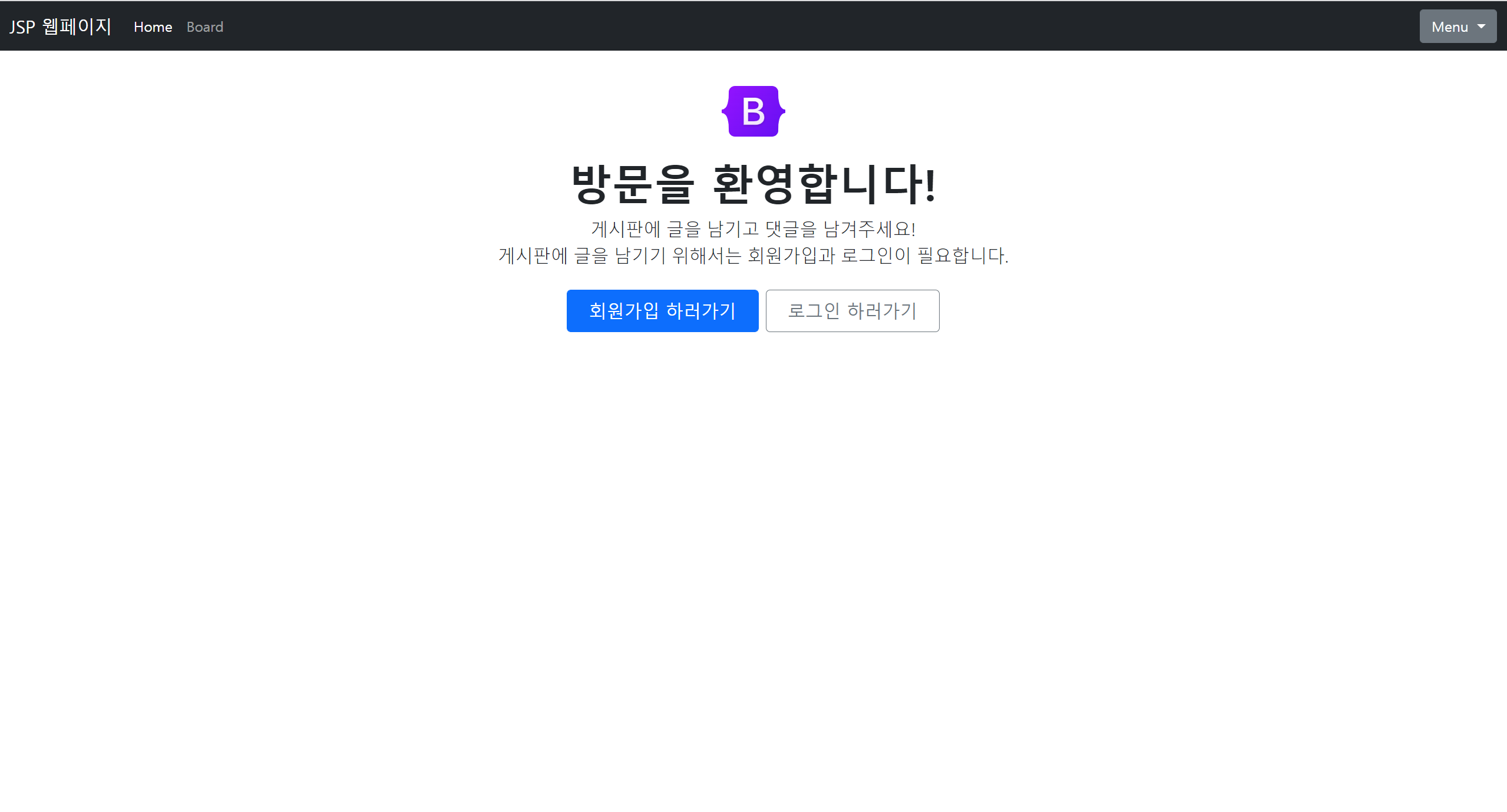
Task: Click the blue 회원가입 하러가기 button
Action: coord(662,311)
